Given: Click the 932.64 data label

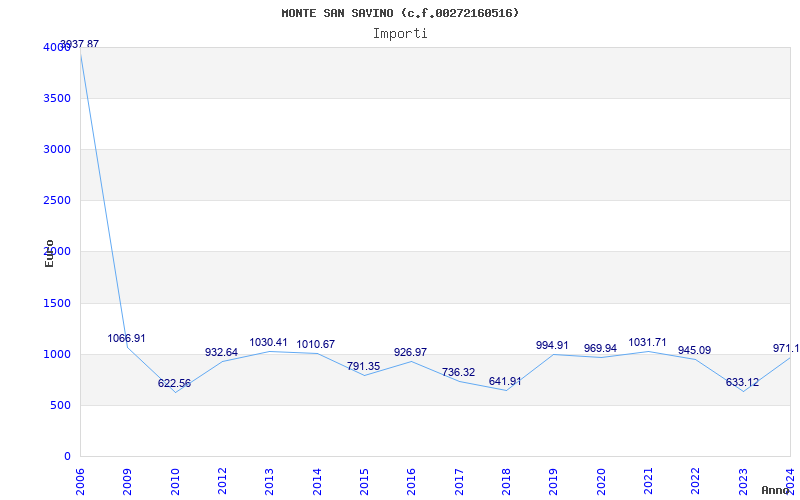Looking at the screenshot, I should point(221,352).
